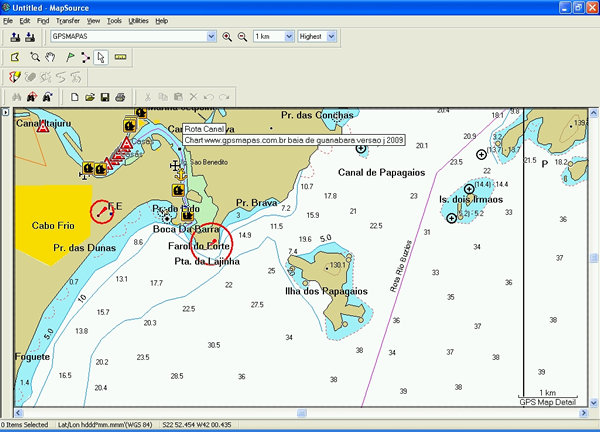Click the Zoom In magnifier icon
Screen dimensions: 600x432
[x=227, y=37]
